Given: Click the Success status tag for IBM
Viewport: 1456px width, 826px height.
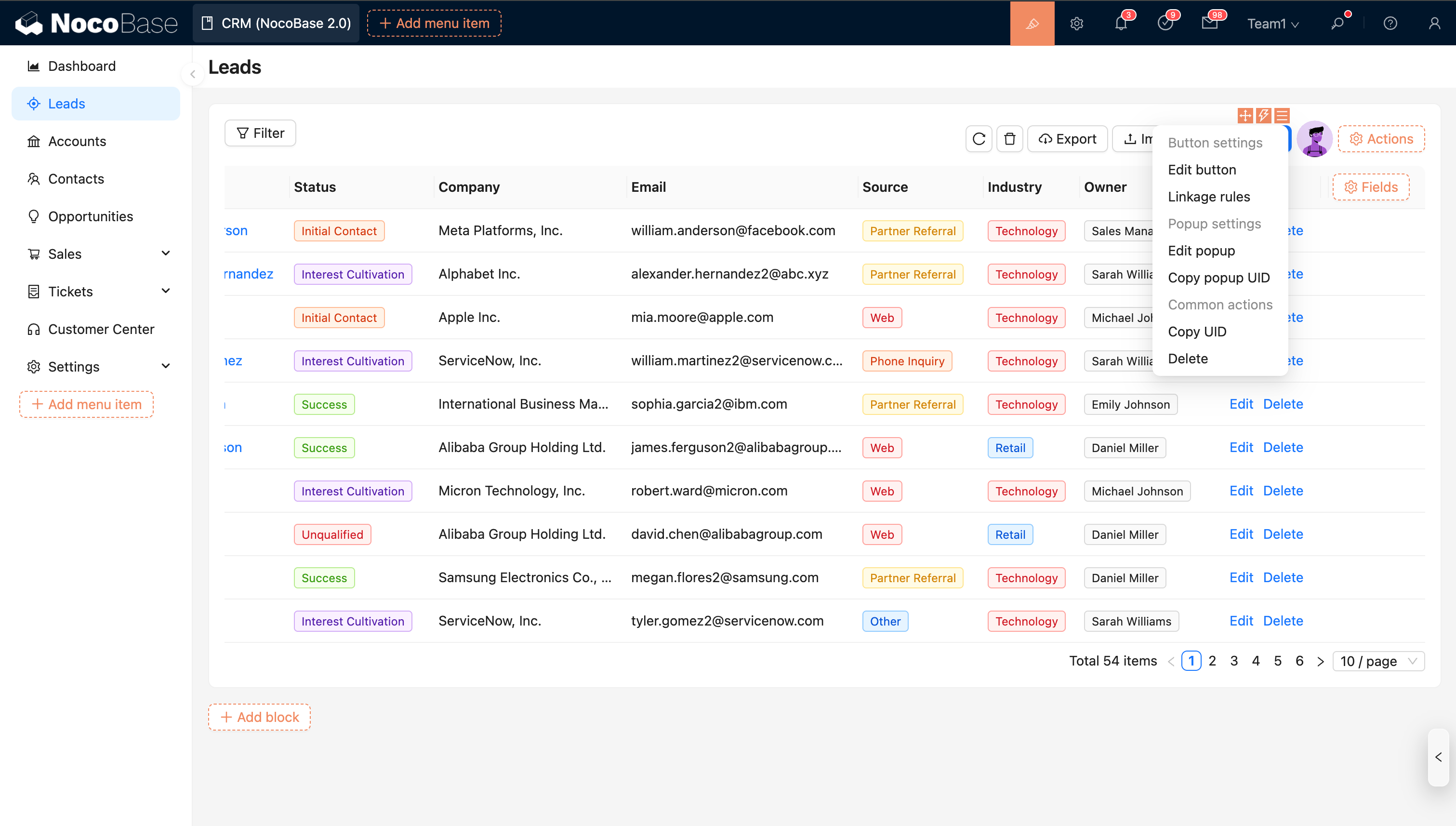Looking at the screenshot, I should pyautogui.click(x=324, y=404).
